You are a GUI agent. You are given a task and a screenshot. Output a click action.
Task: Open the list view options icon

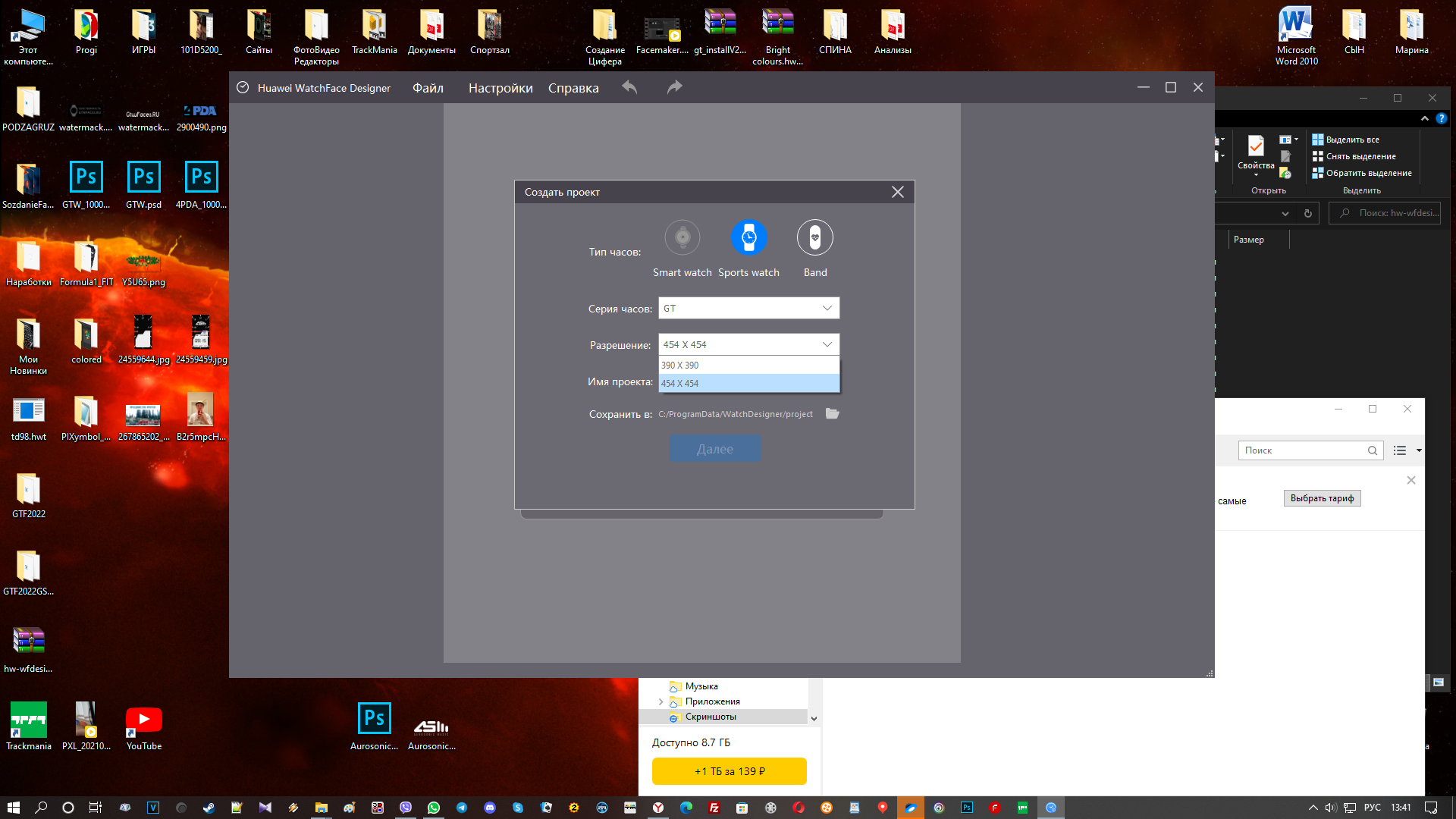(x=1400, y=450)
